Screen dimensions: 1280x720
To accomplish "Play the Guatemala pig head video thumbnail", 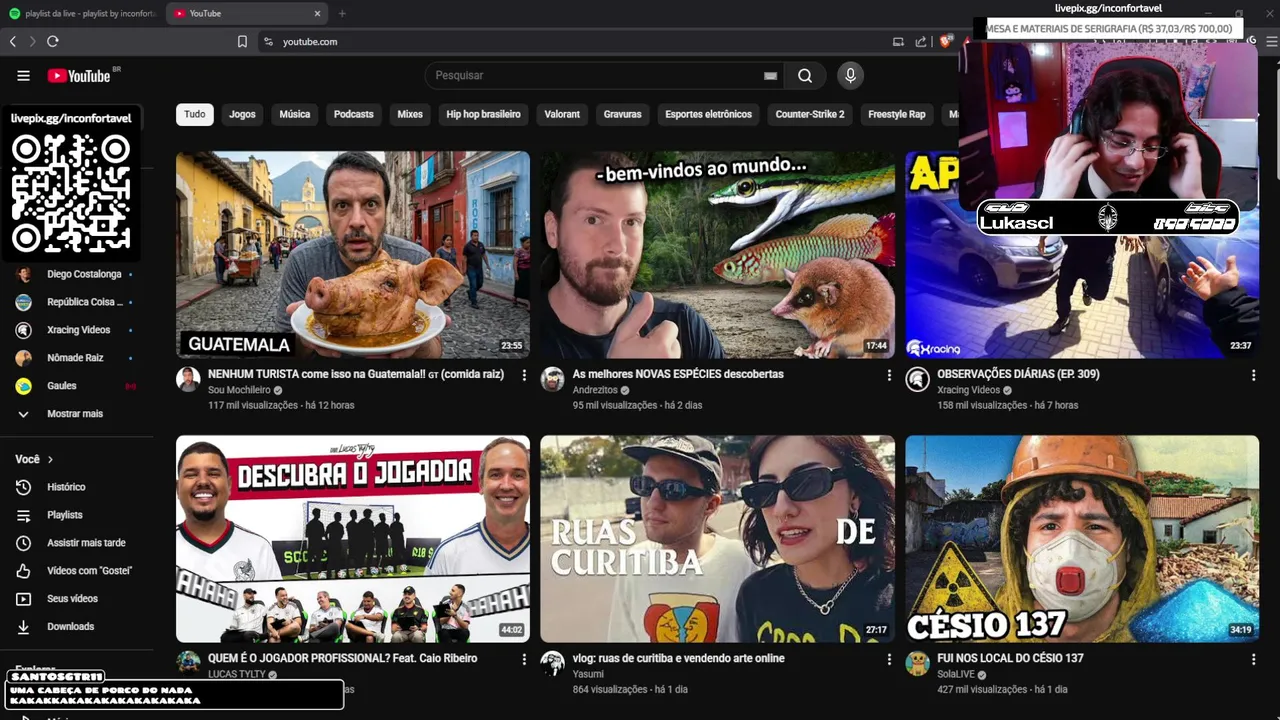I will (353, 255).
